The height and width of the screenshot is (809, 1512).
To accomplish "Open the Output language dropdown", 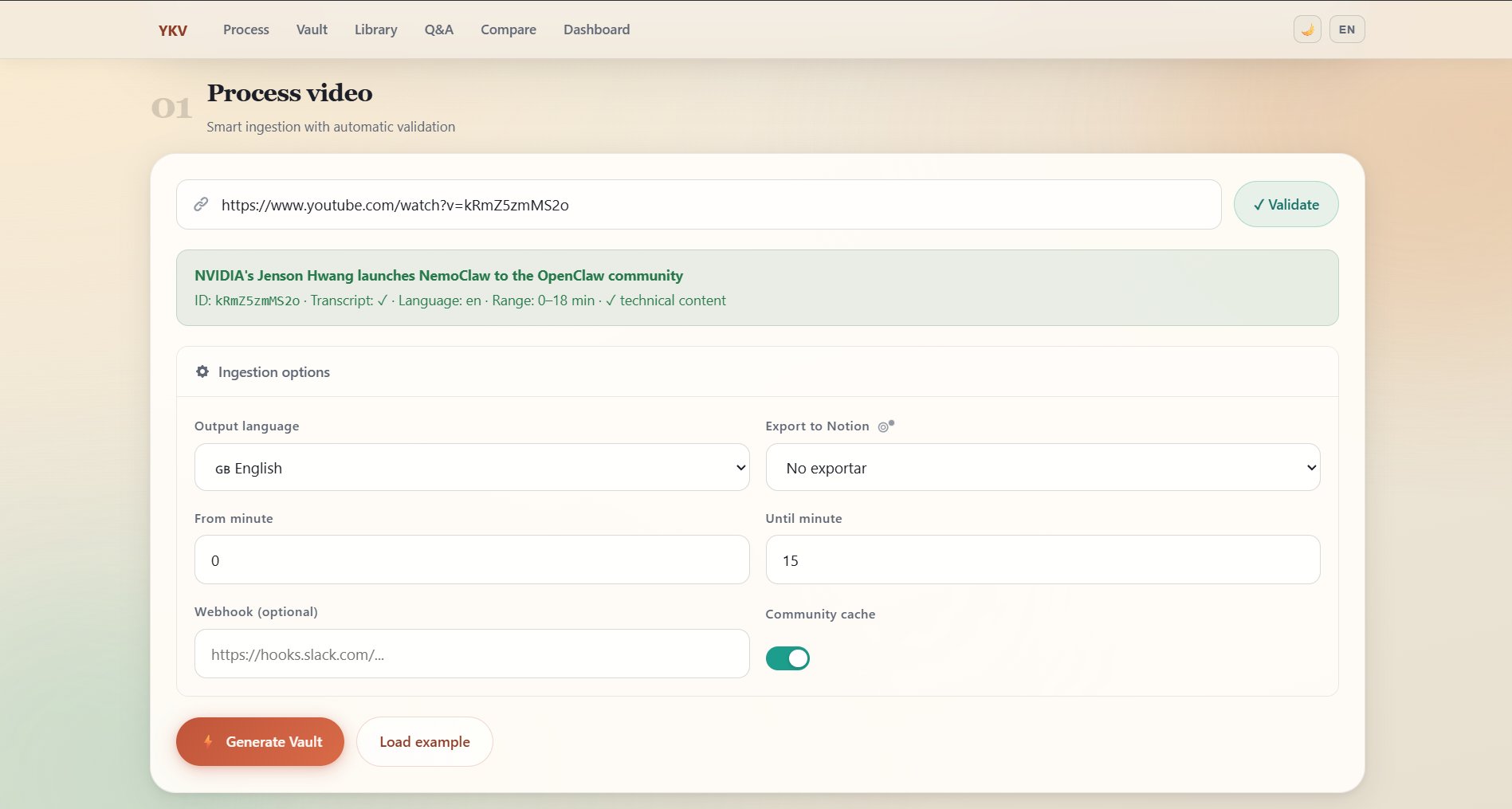I will 471,467.
